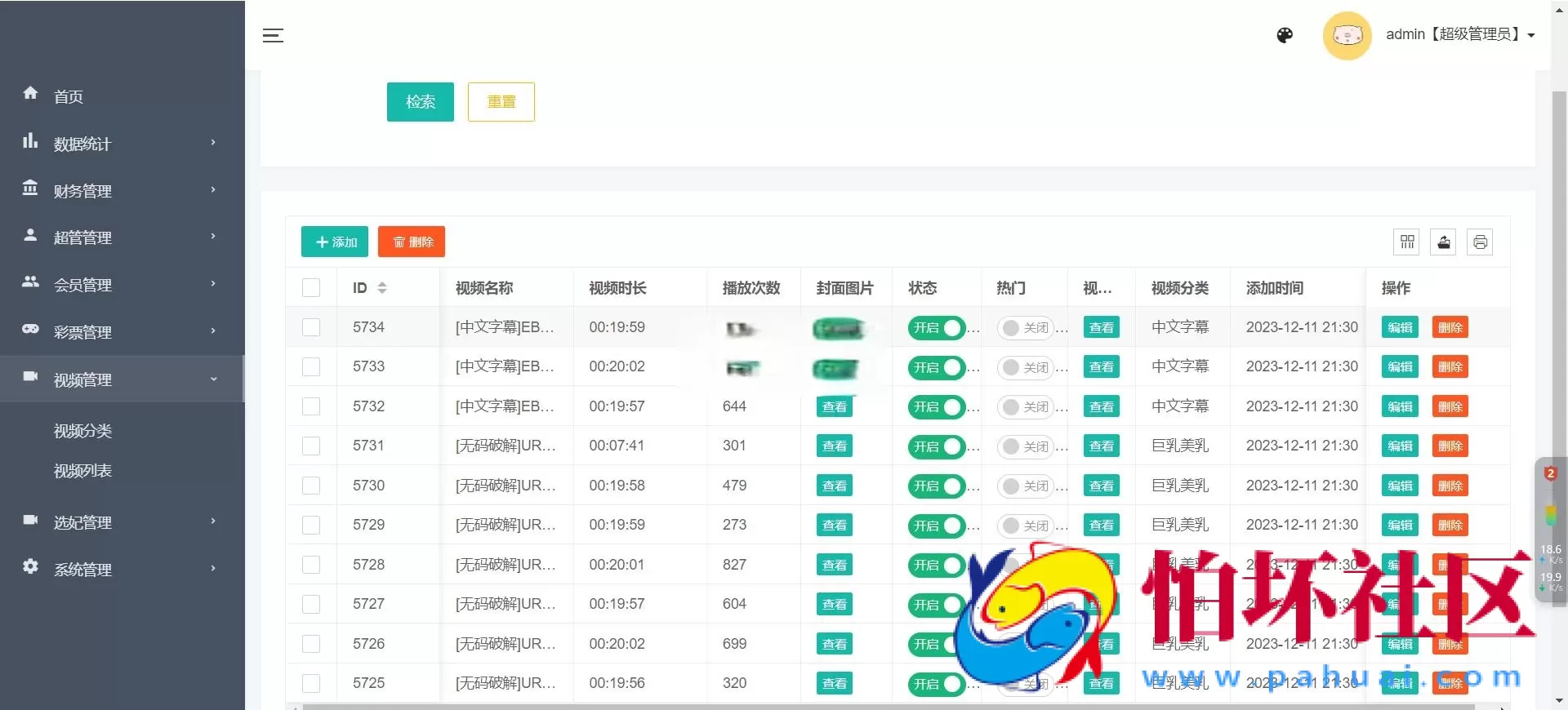
Task: Open 视频列表 submenu item
Action: point(82,471)
